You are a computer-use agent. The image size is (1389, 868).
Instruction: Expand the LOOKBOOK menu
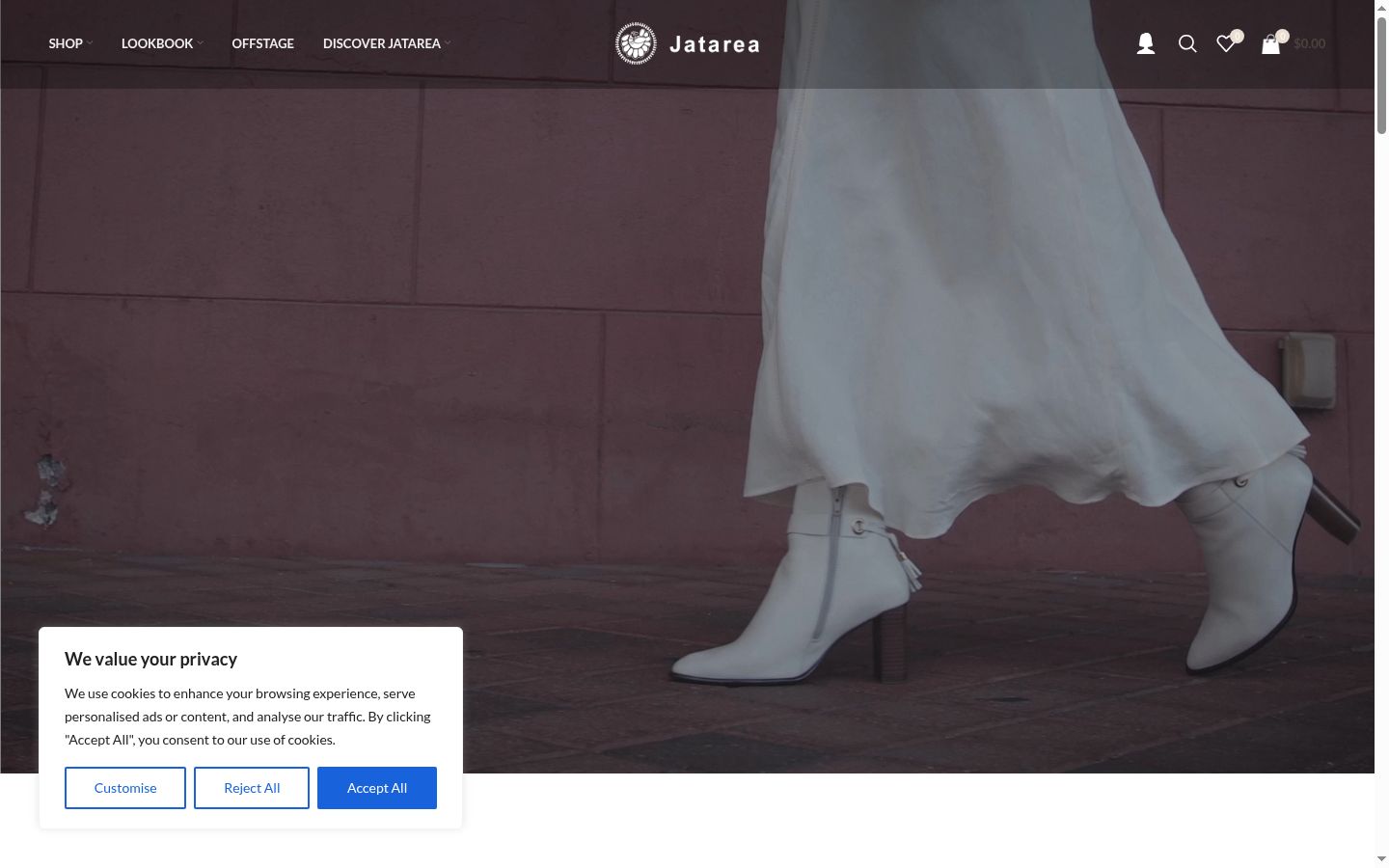[162, 43]
